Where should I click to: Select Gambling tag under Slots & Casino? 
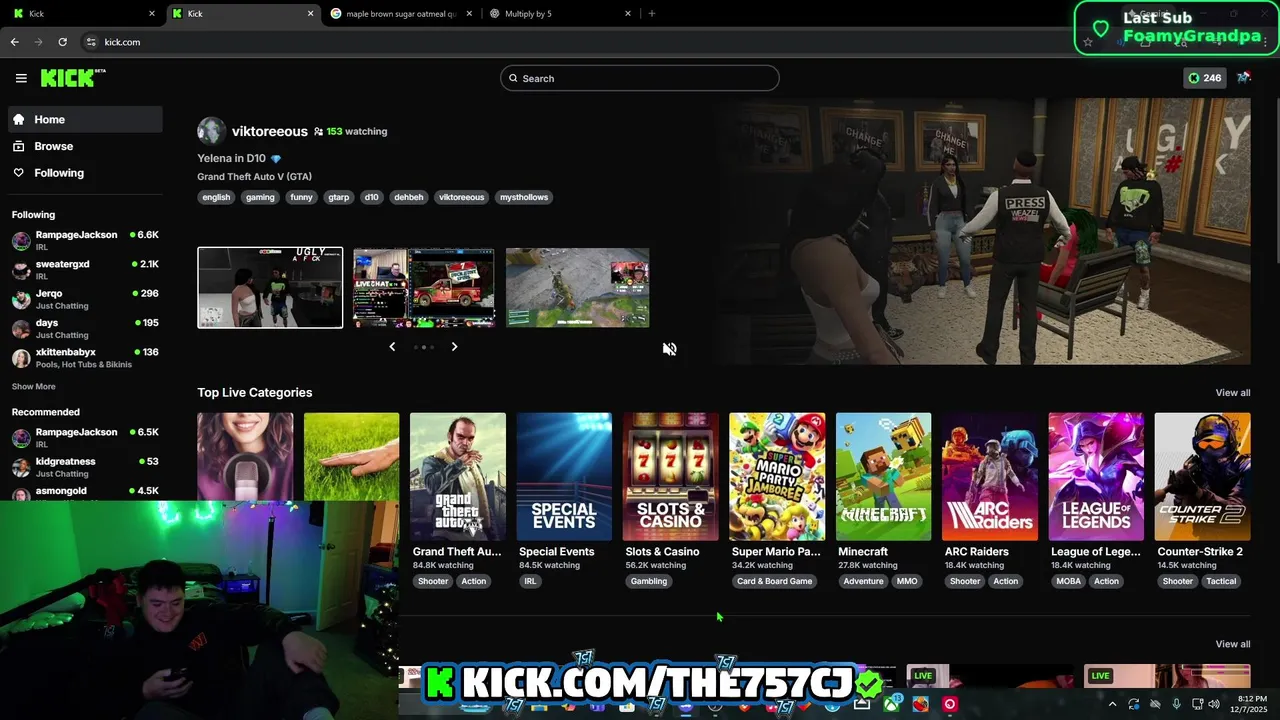click(x=649, y=581)
